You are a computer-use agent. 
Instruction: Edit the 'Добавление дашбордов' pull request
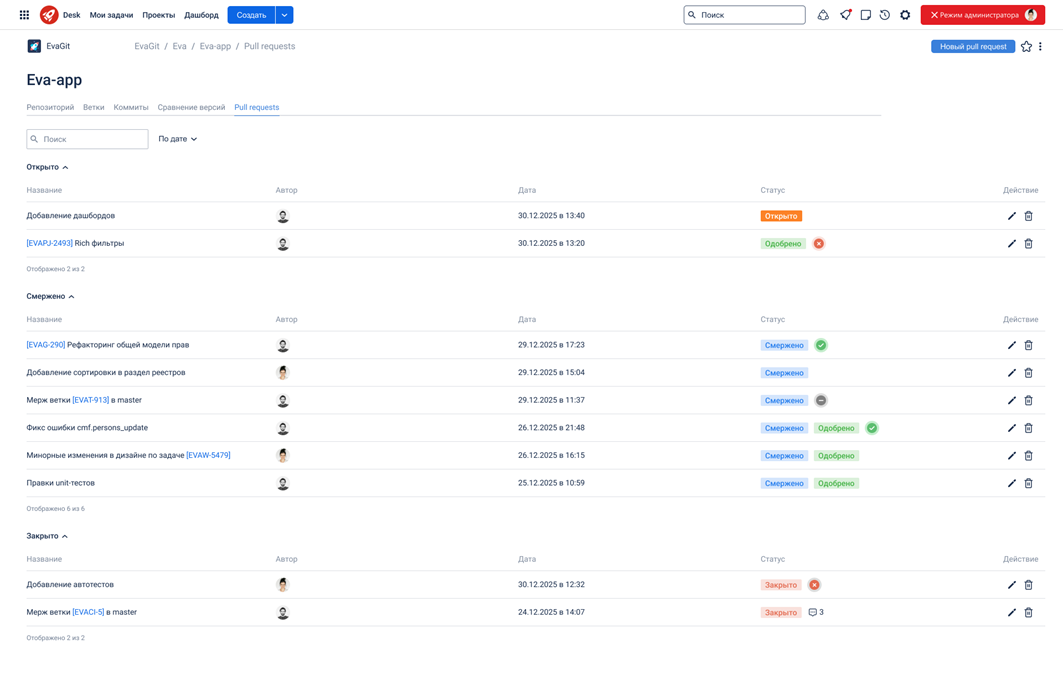(x=1011, y=216)
